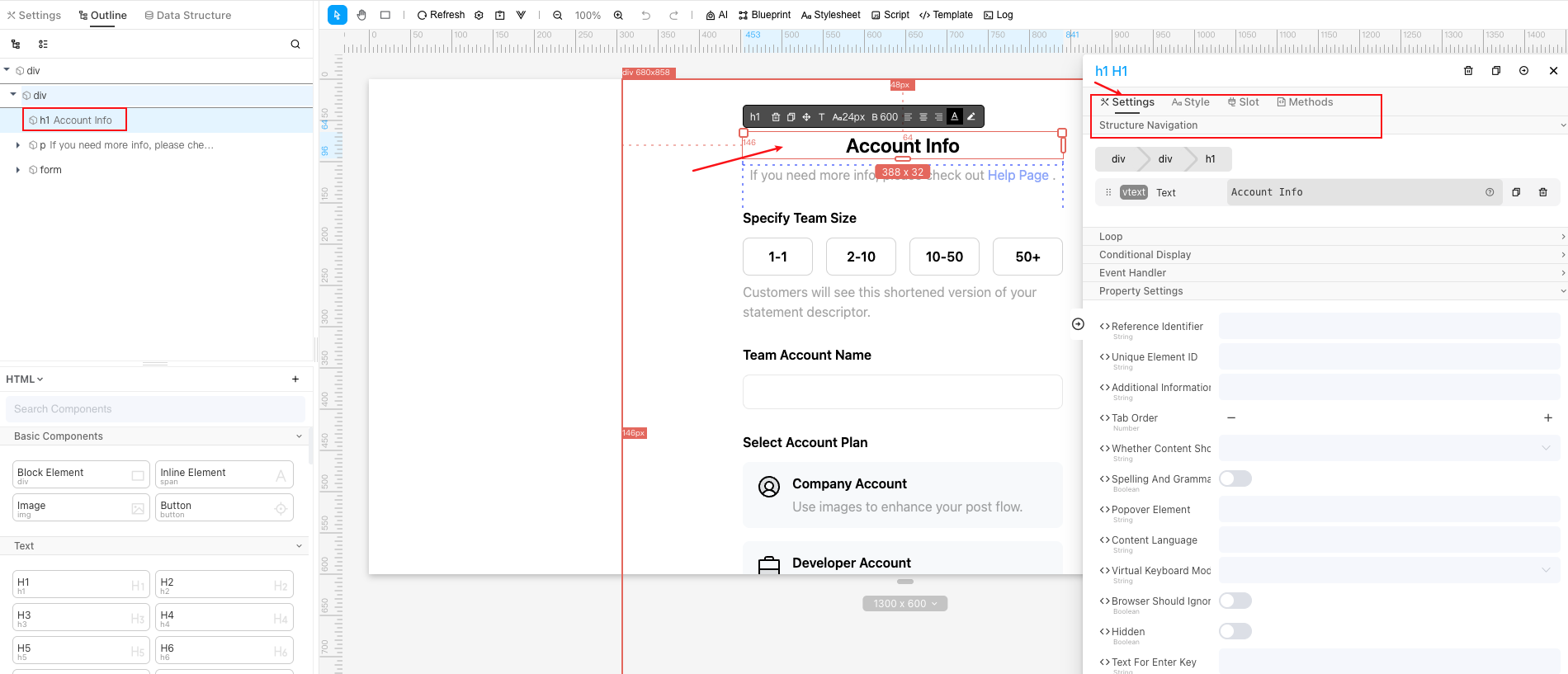This screenshot has height=674, width=1568.
Task: Open the search icon in Outline panel
Action: click(x=295, y=45)
